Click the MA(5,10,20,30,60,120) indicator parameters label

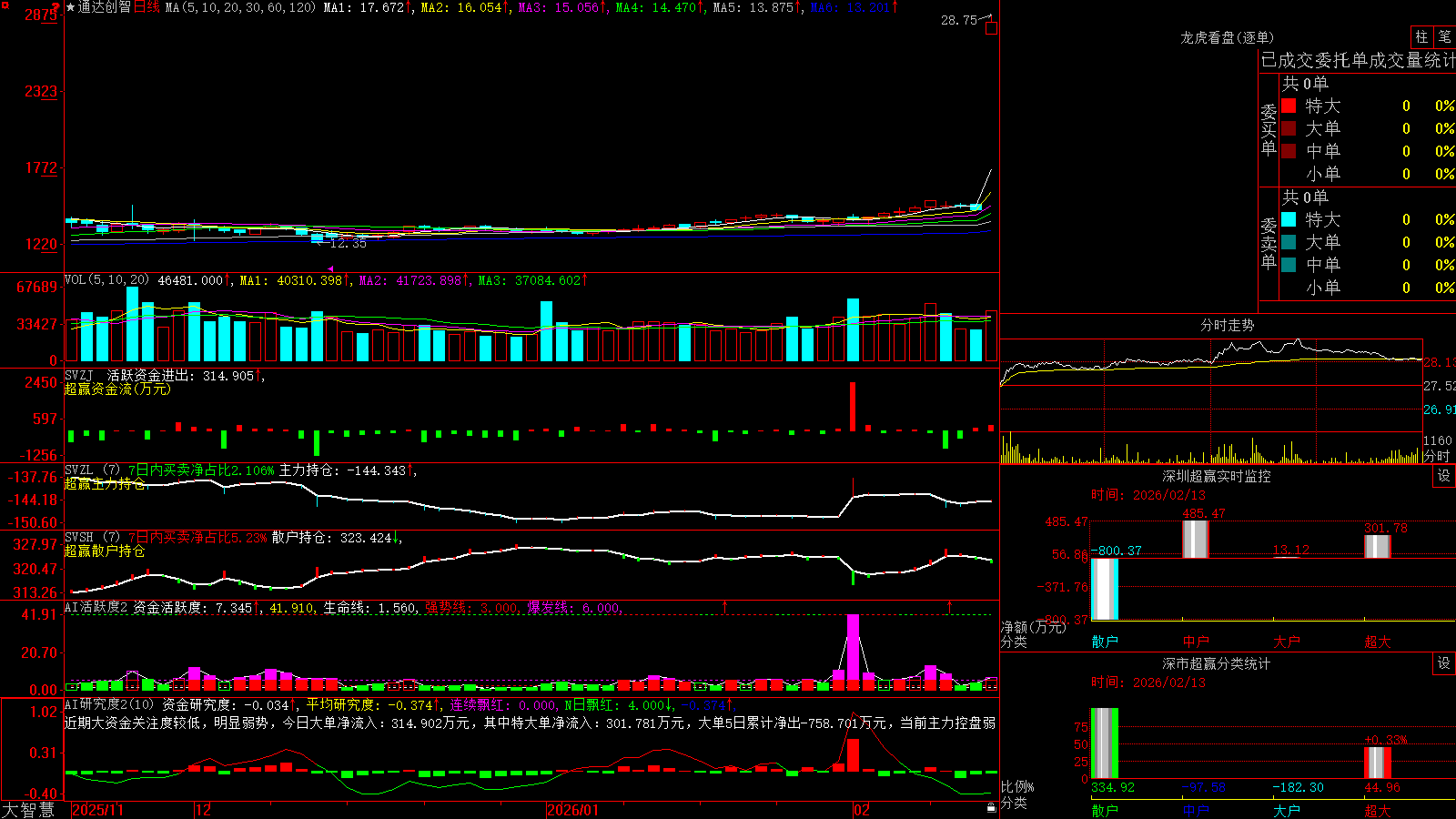[240, 7]
